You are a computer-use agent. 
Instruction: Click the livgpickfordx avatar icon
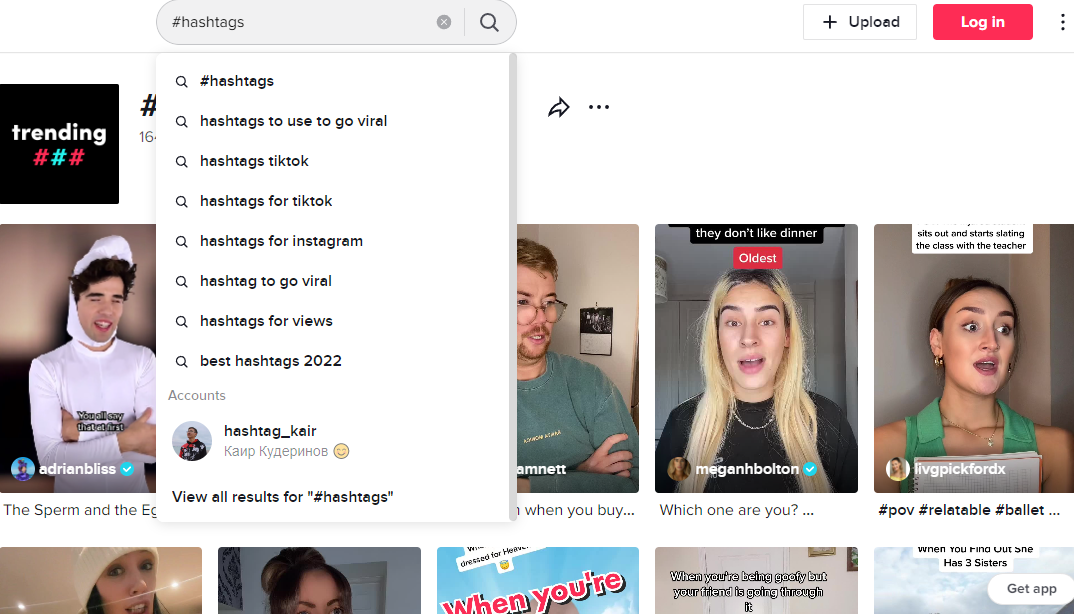tap(897, 469)
